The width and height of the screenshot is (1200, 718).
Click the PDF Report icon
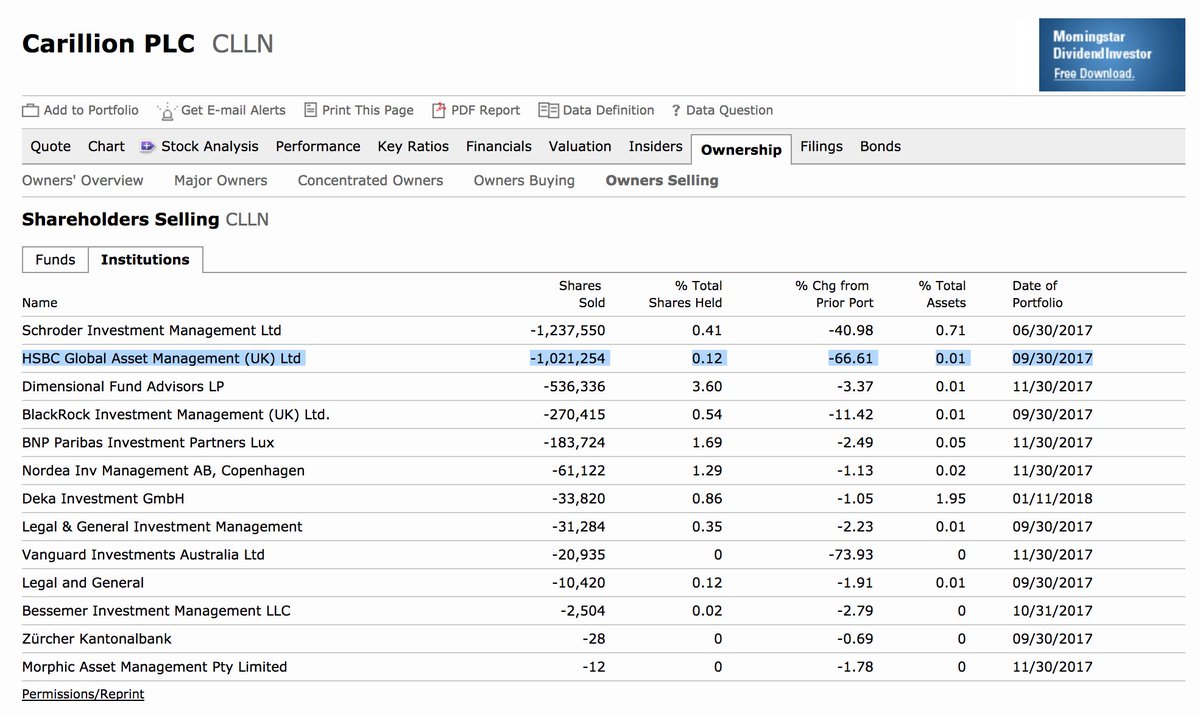tap(438, 110)
